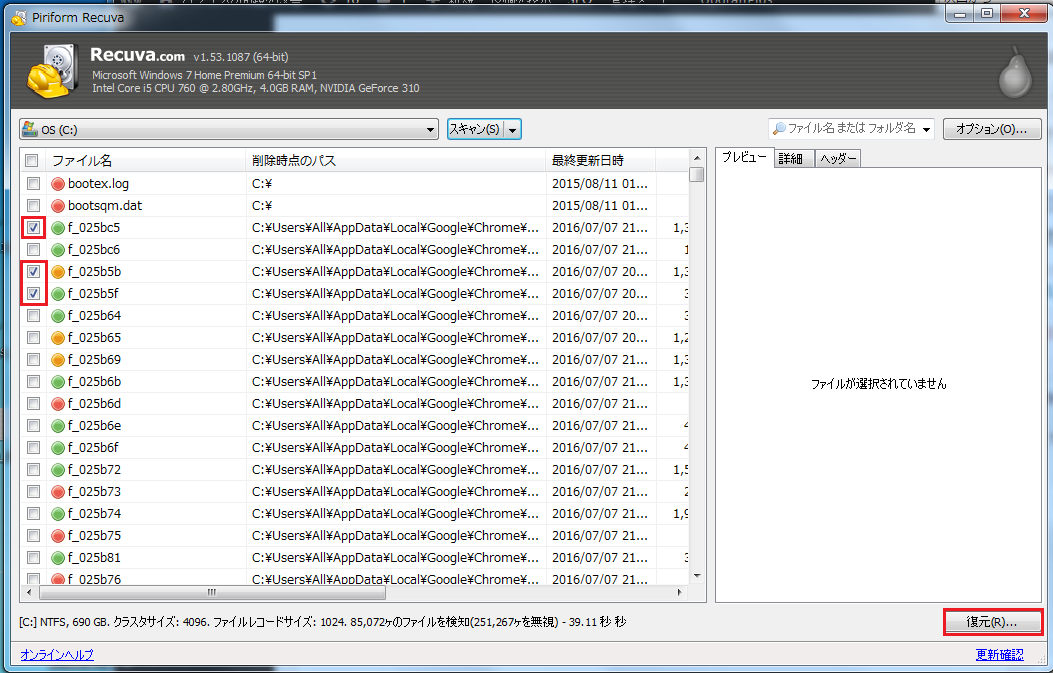Click the green status dot for f_025b74
1053x673 pixels.
pyautogui.click(x=58, y=514)
